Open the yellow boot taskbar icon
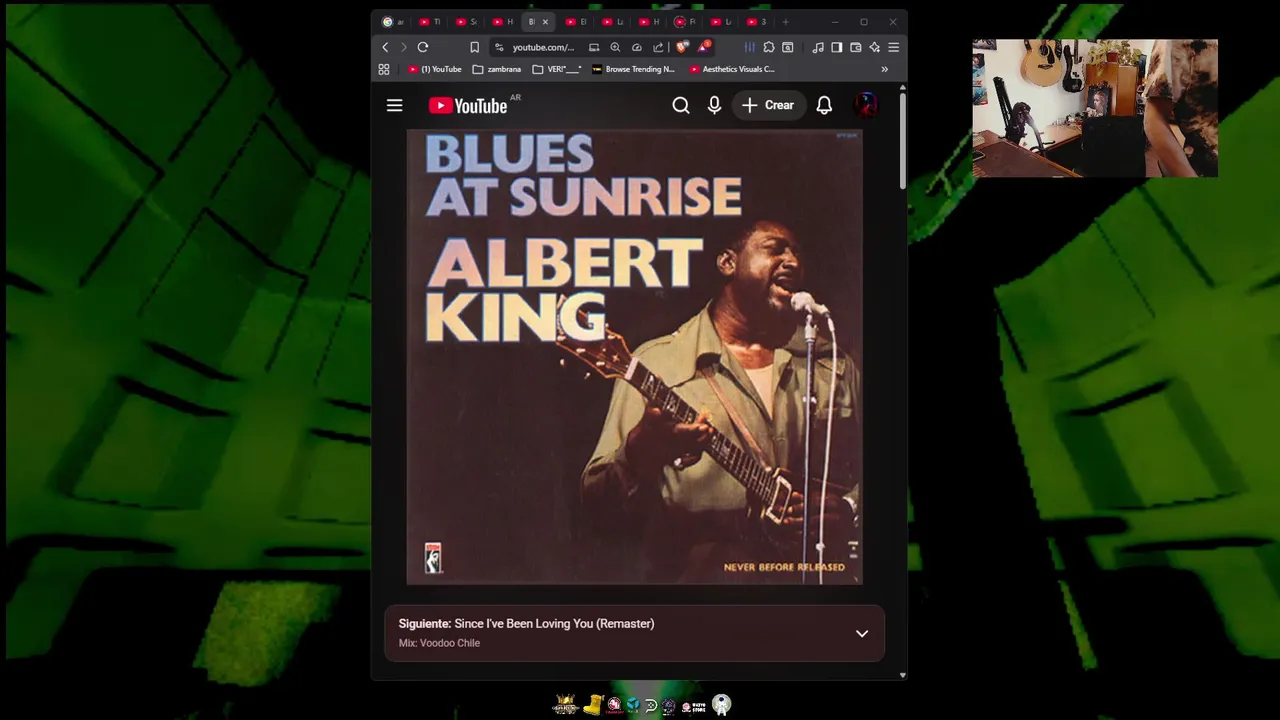Image resolution: width=1280 pixels, height=720 pixels. coord(592,705)
